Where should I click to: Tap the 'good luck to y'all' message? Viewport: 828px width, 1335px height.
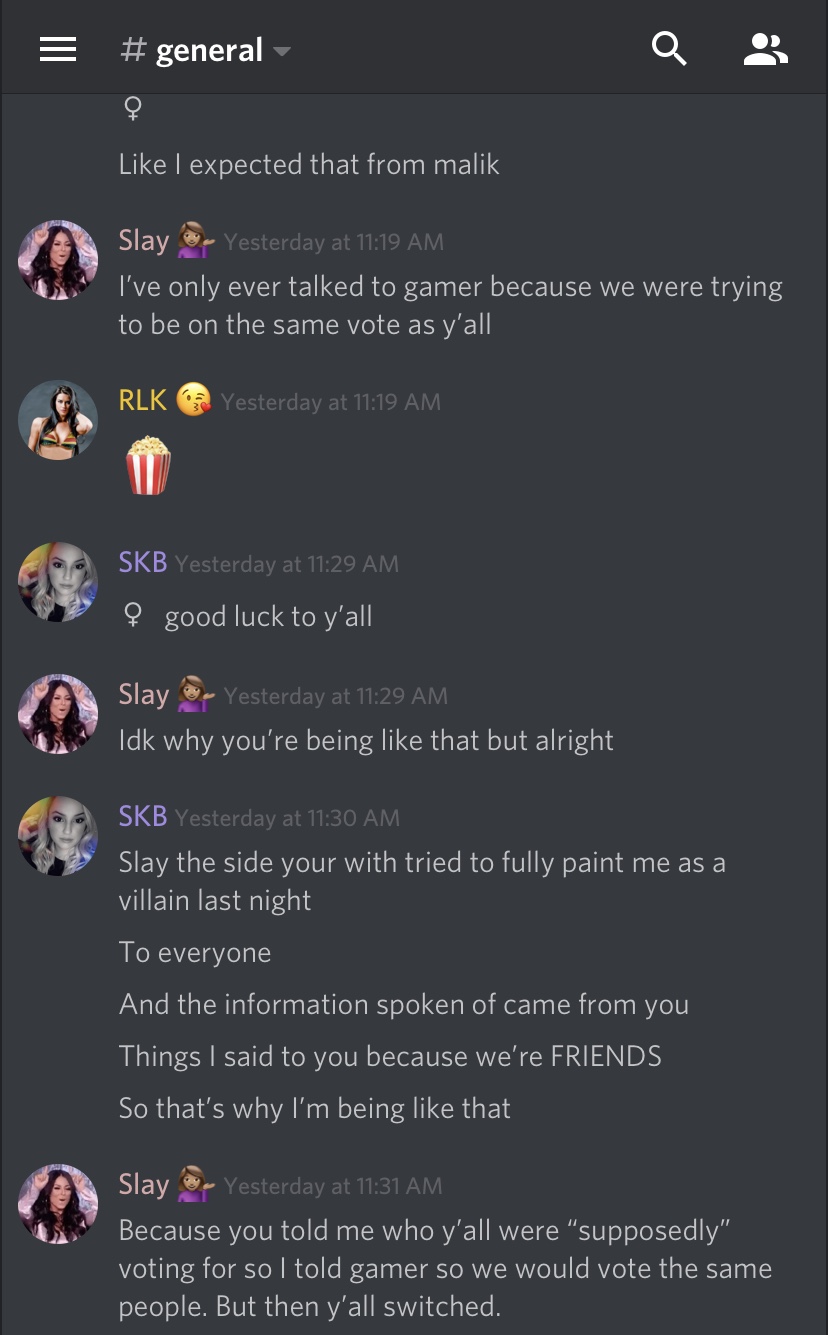(x=268, y=616)
